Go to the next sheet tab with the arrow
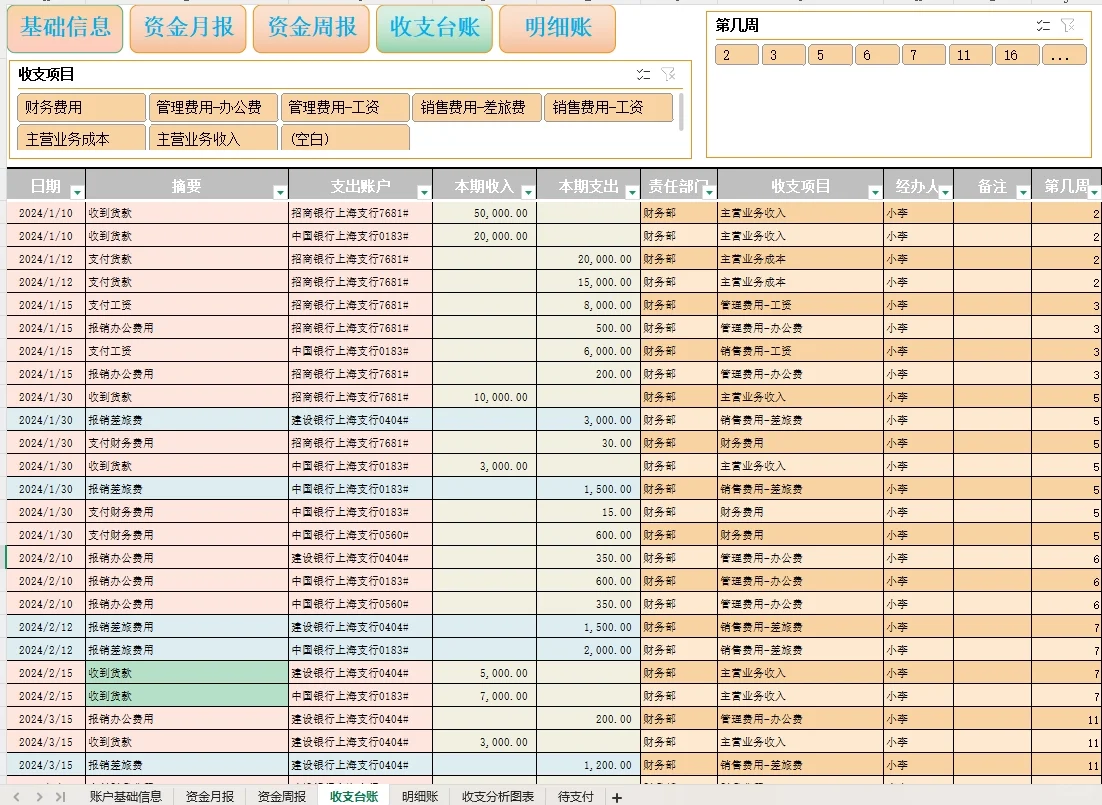Screen dimensions: 1102x805 click(x=39, y=797)
